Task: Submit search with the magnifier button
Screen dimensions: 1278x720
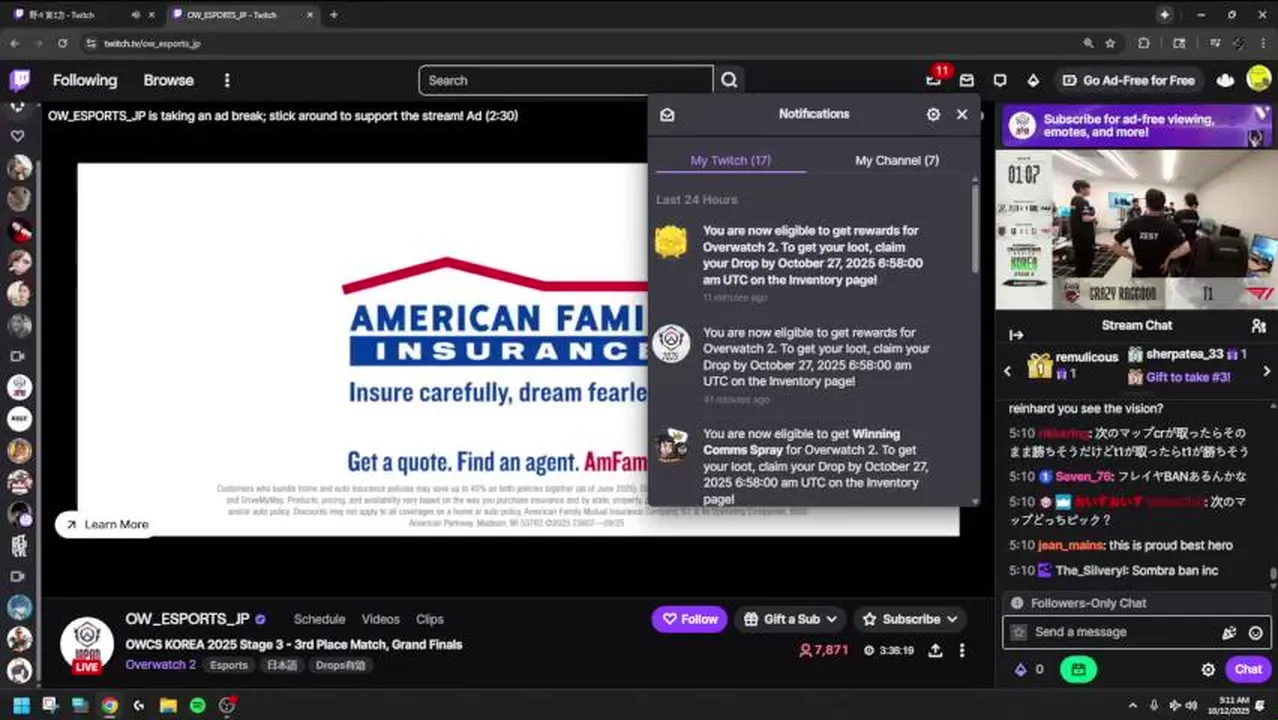Action: click(x=729, y=80)
